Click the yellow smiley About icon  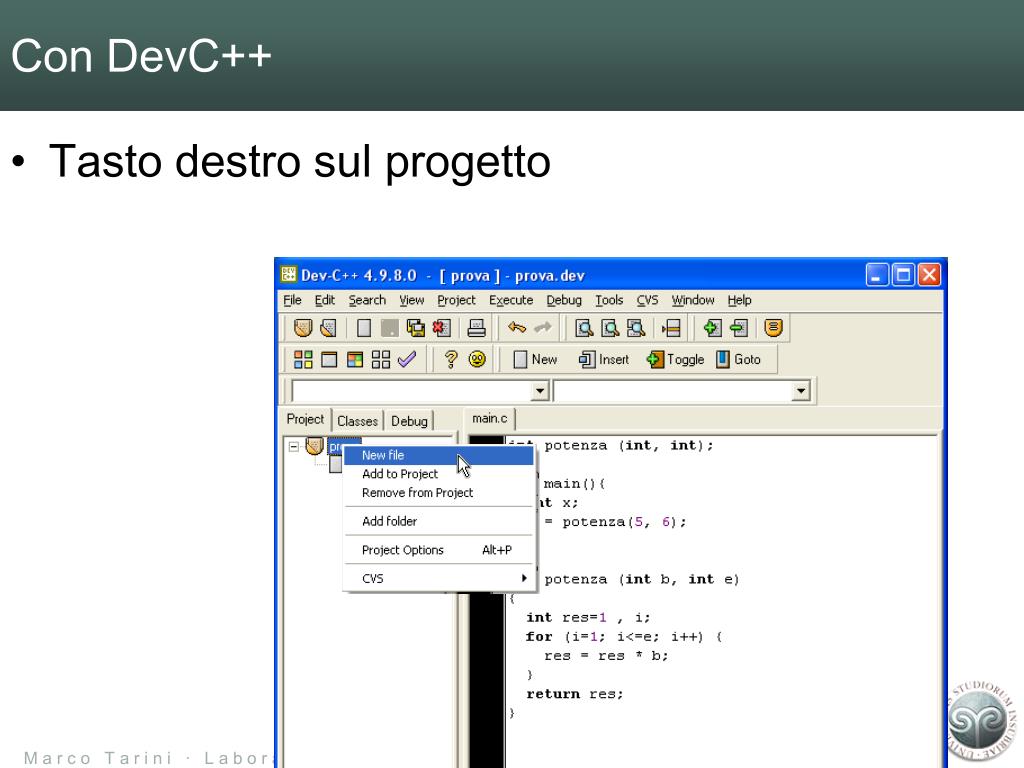coord(477,359)
